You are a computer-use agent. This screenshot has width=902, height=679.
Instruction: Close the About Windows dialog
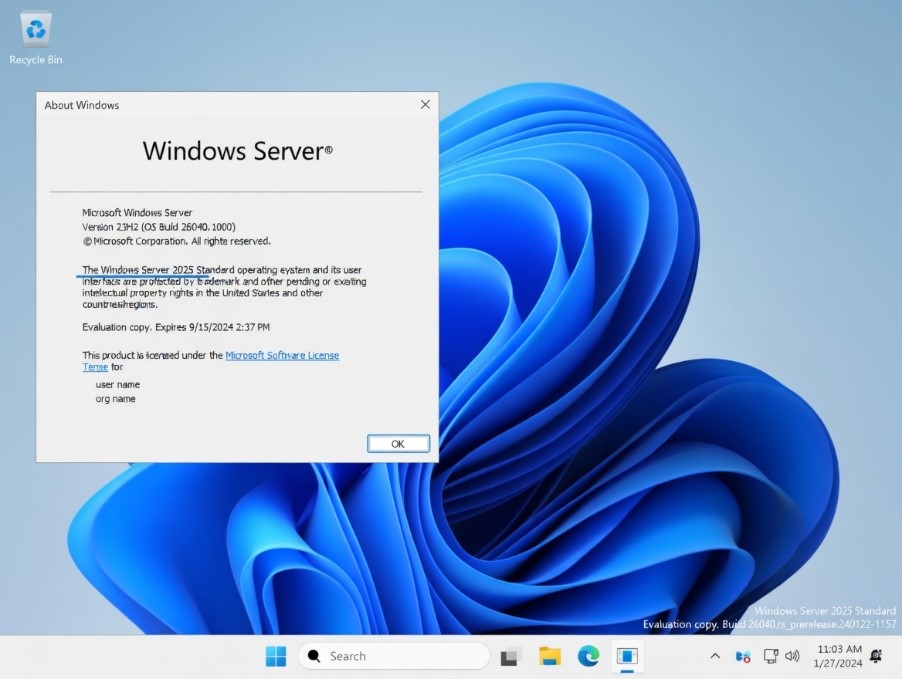[425, 104]
